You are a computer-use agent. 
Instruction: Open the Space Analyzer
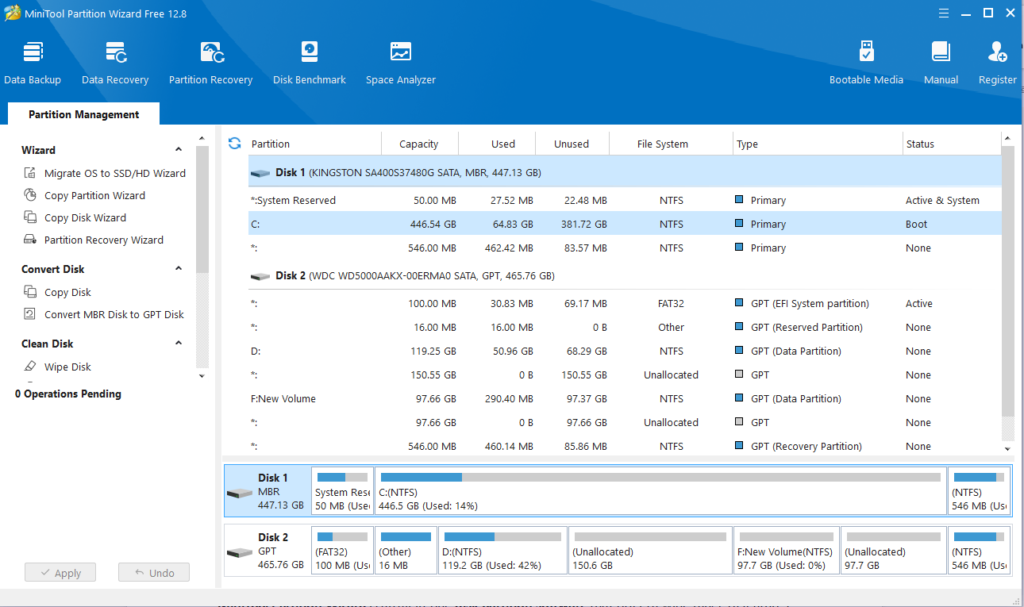coord(400,63)
